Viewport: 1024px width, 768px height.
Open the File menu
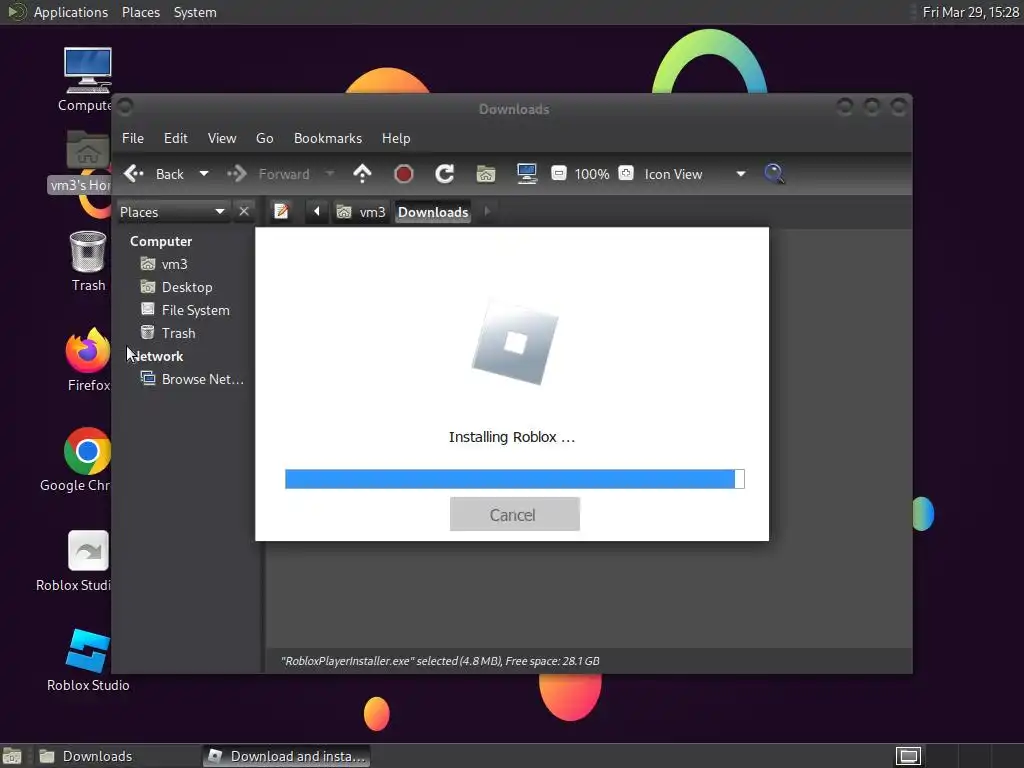tap(133, 138)
